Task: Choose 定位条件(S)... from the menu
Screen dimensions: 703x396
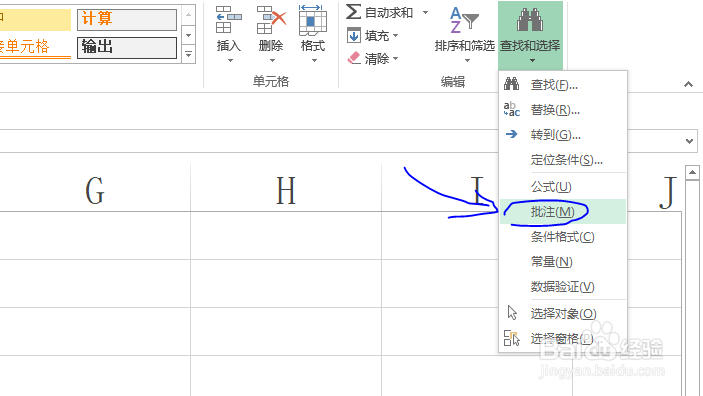Action: point(563,160)
